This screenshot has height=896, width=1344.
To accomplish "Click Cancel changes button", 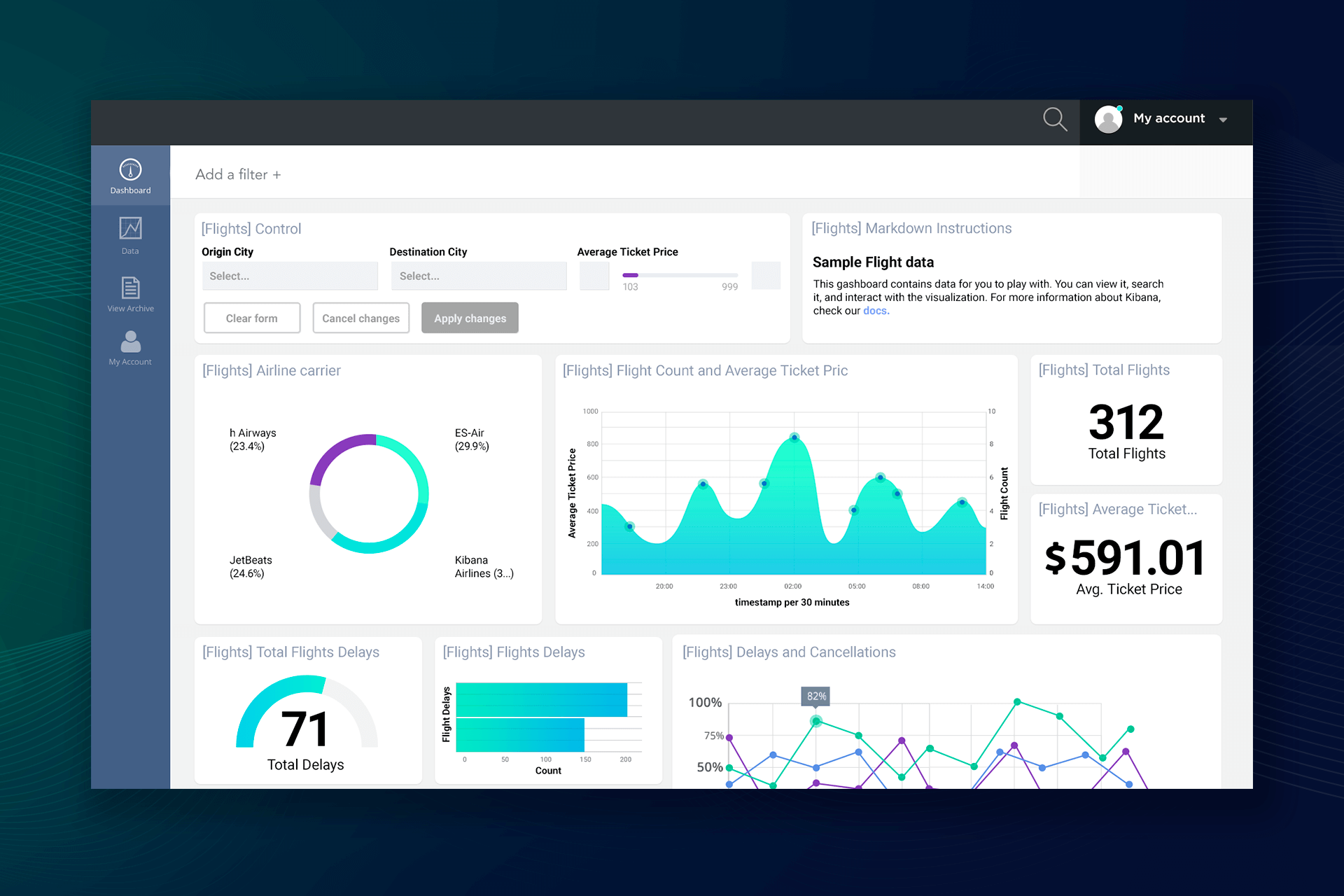I will [x=360, y=318].
